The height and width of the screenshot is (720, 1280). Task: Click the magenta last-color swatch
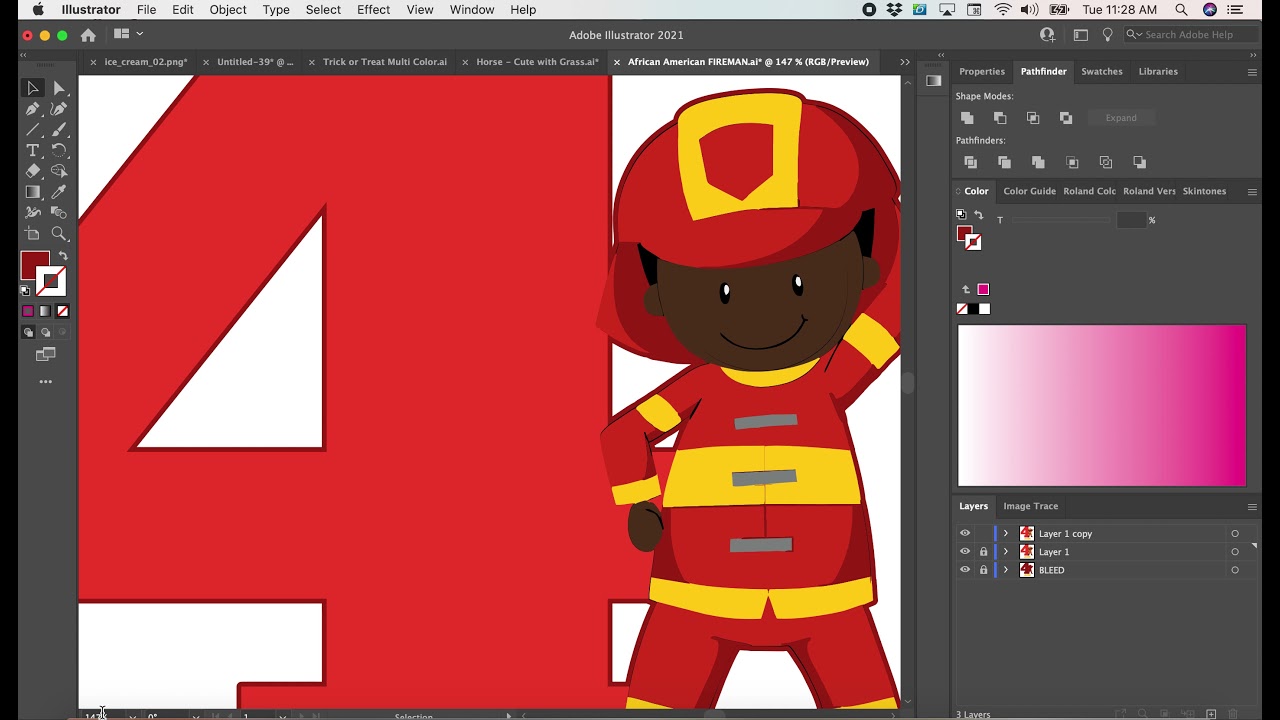pos(983,289)
